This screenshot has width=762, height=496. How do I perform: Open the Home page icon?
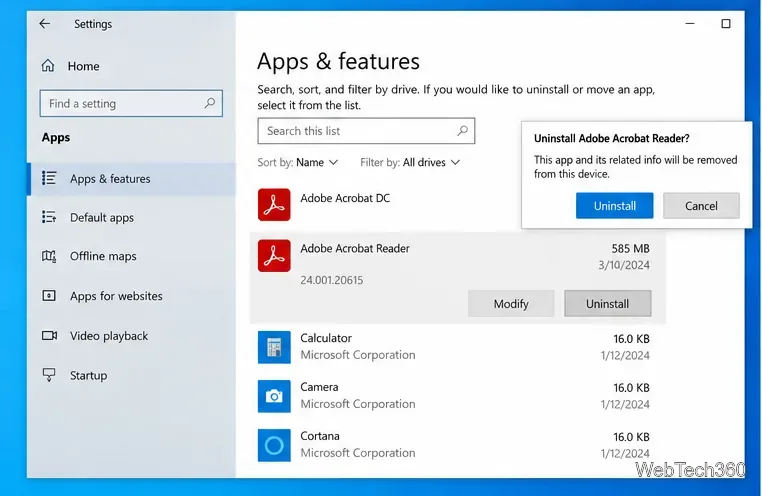[48, 66]
